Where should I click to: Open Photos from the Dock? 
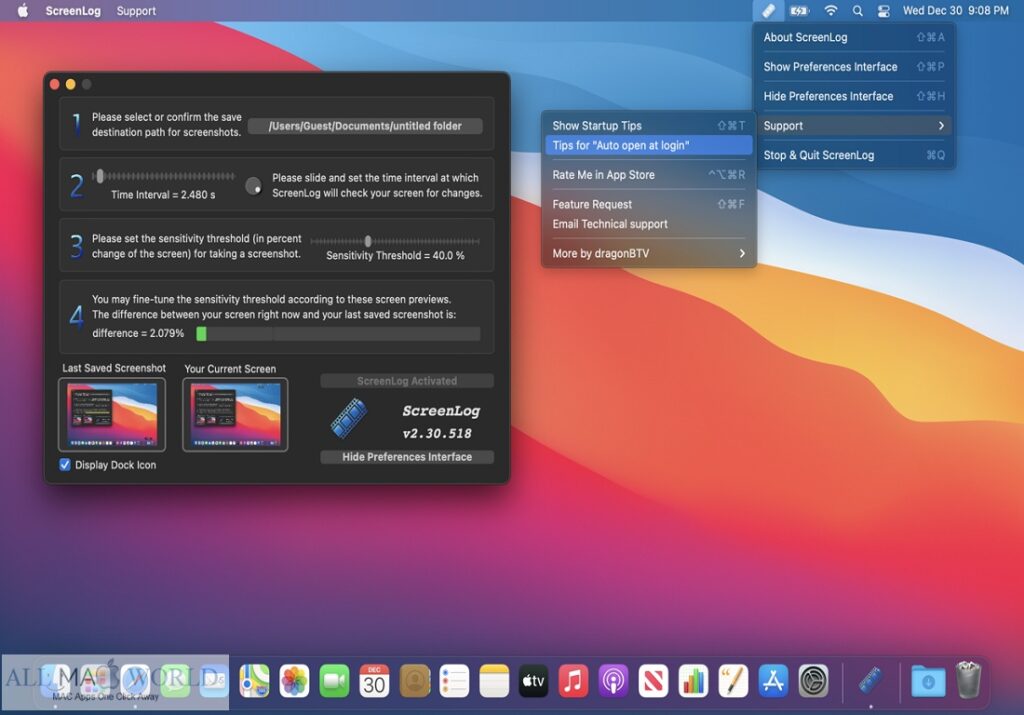tap(294, 681)
